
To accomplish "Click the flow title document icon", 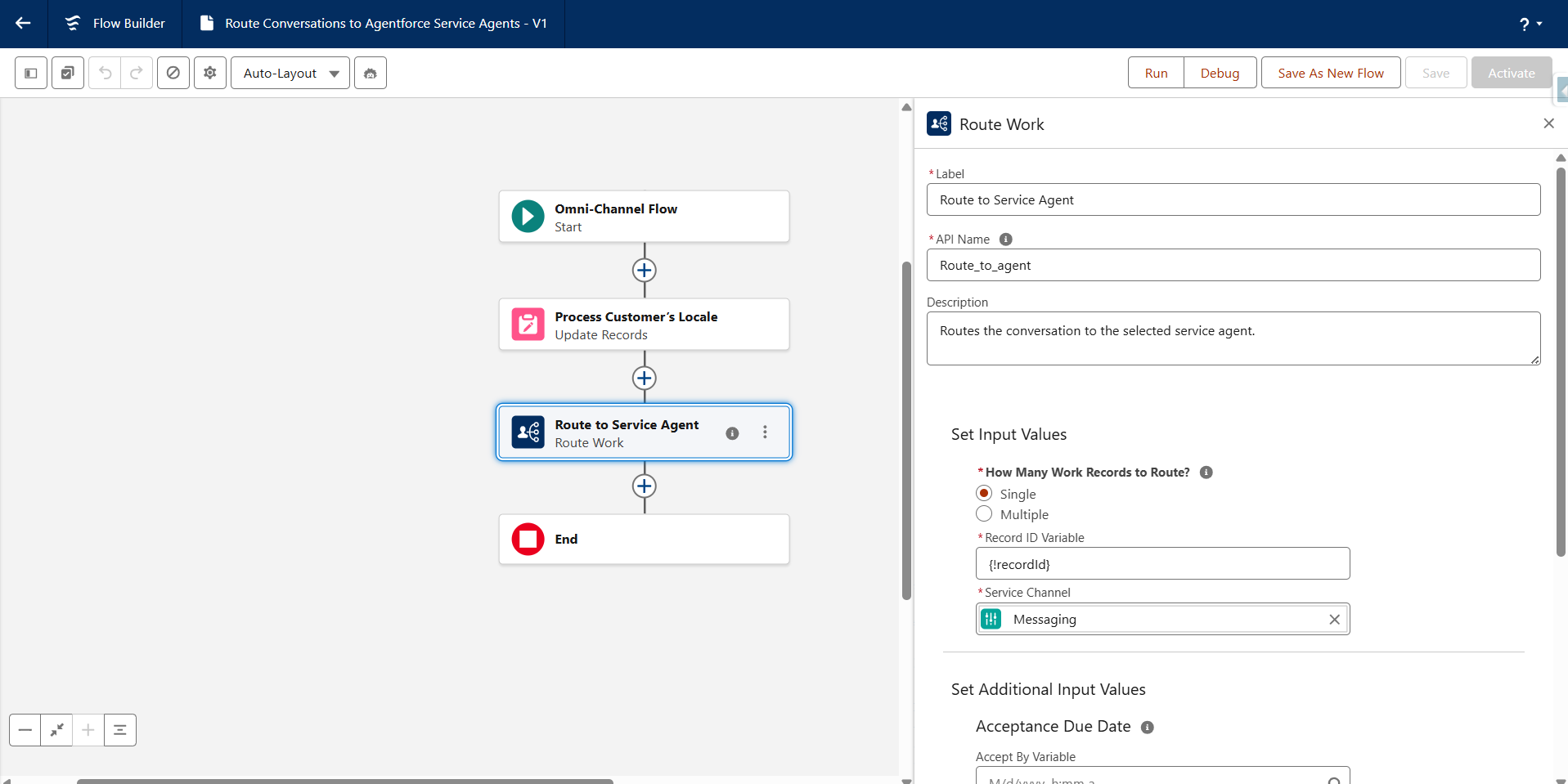I will click(x=207, y=24).
